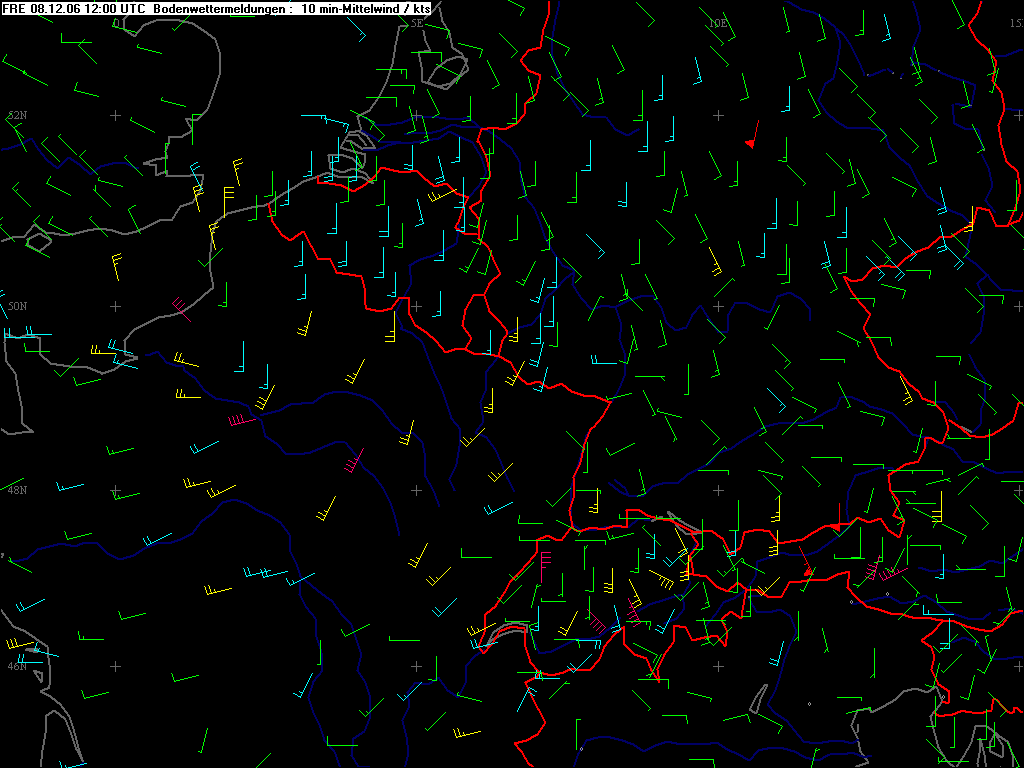This screenshot has height=768, width=1024.
Task: Click the grid cross beside the 50N label
Action: (x=115, y=306)
